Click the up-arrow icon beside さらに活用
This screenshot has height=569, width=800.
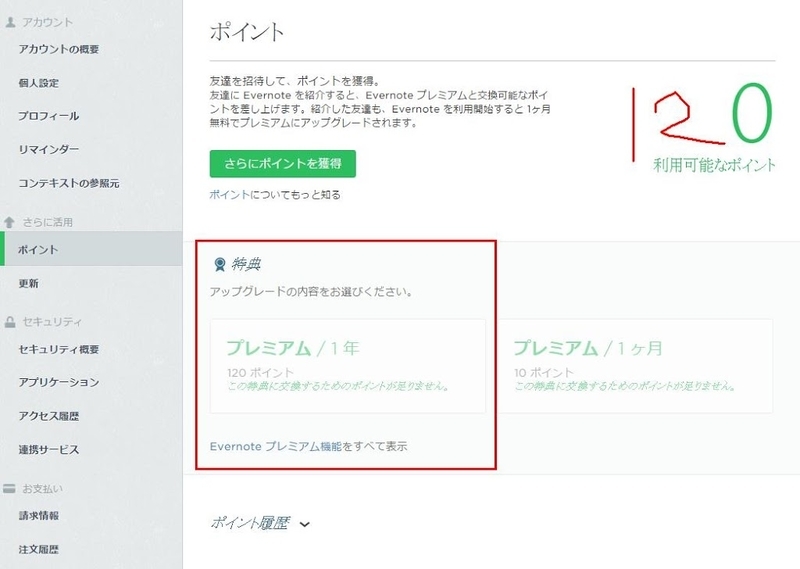click(9, 222)
